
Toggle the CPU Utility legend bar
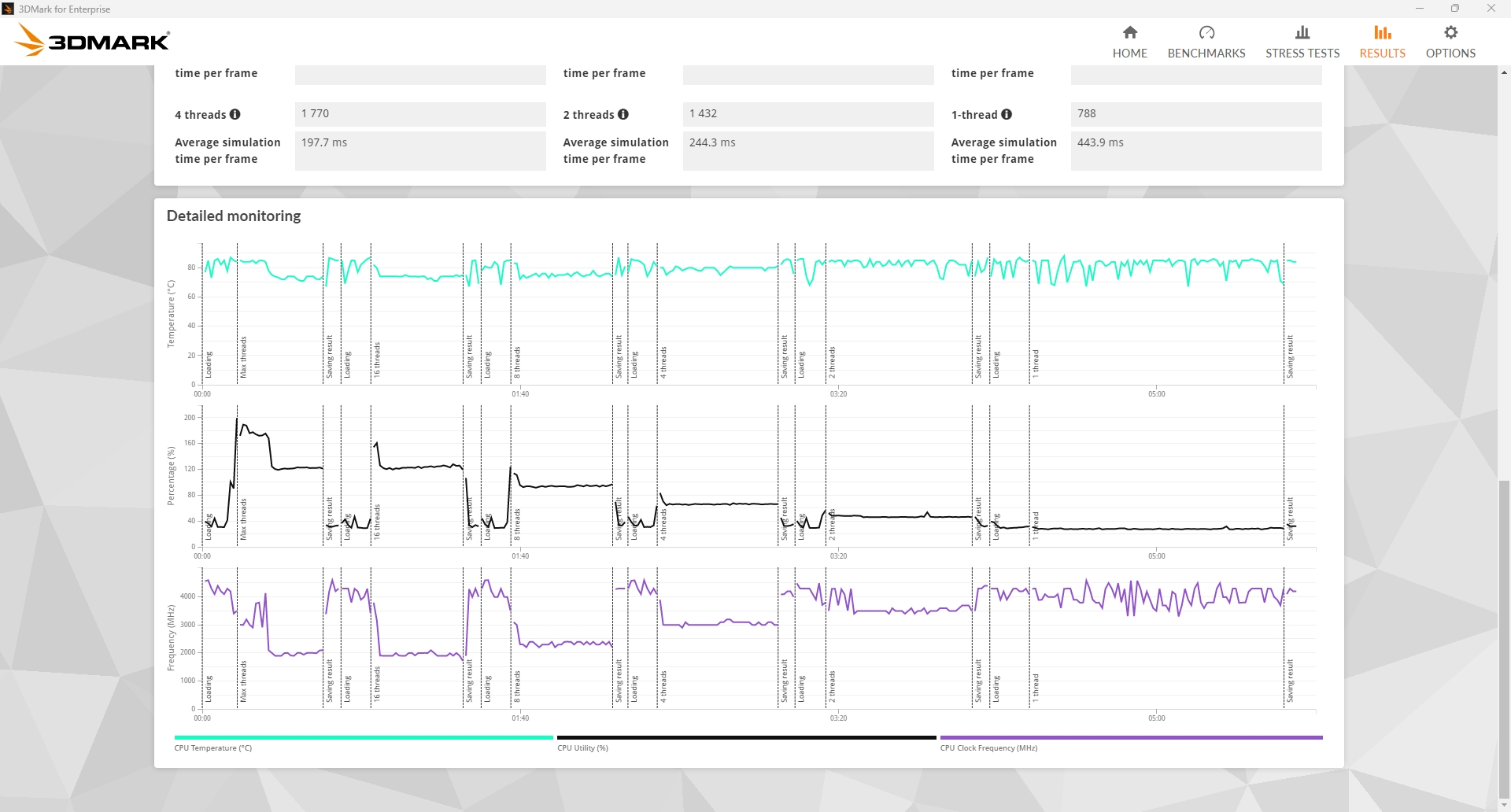[746, 738]
